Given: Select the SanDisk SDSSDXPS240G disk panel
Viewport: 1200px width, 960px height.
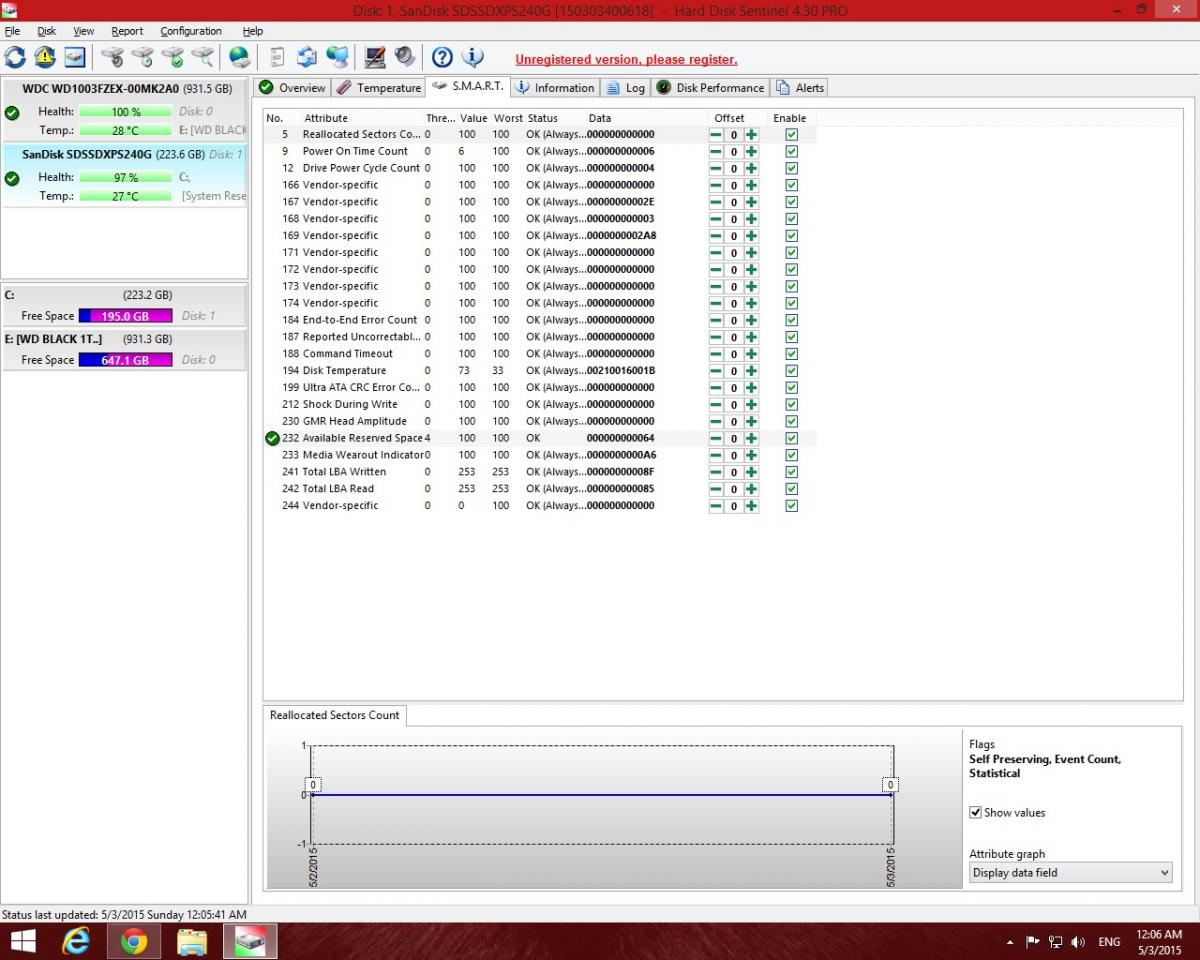Looking at the screenshot, I should click(x=124, y=175).
